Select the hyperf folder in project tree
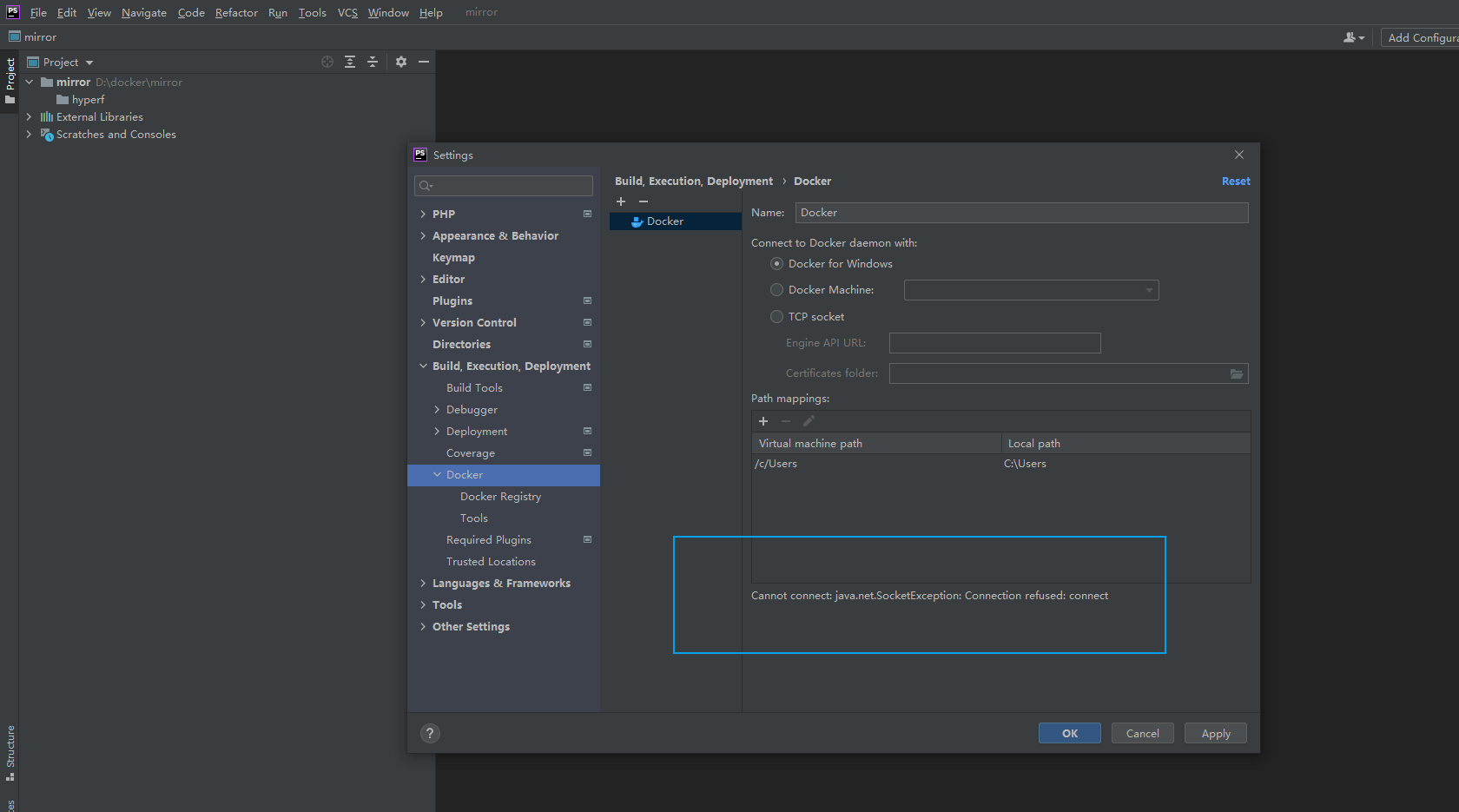Screen dimensions: 1459x812 [x=88, y=99]
